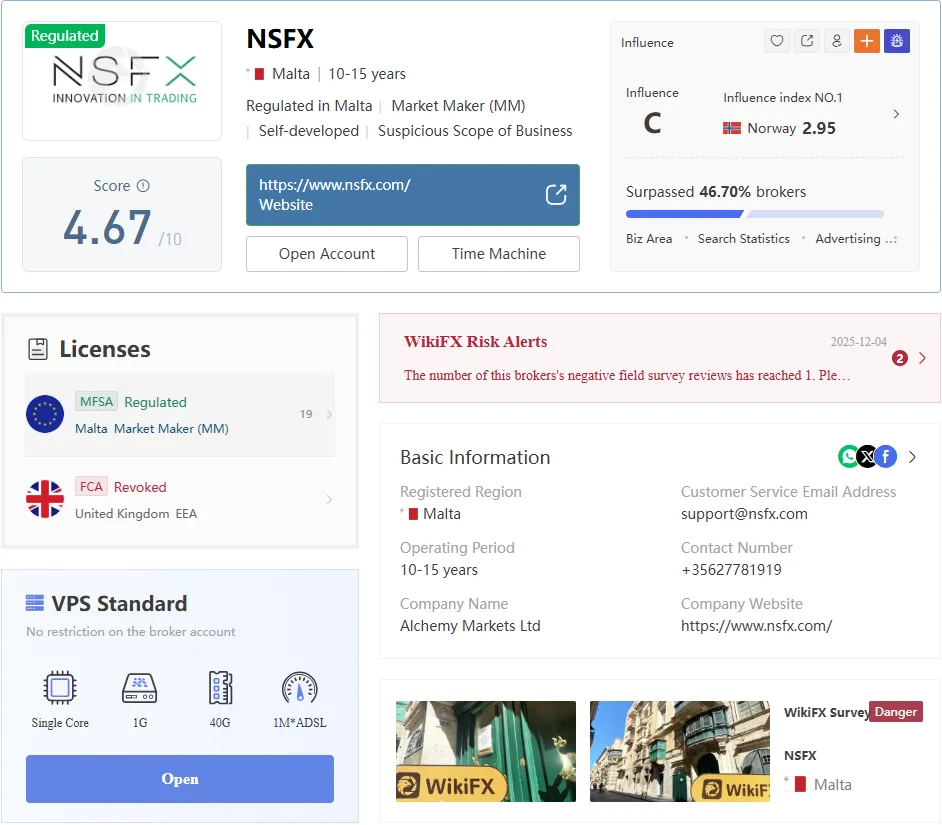Click the Licenses document icon
Screen dimensions: 942x825
coord(38,349)
